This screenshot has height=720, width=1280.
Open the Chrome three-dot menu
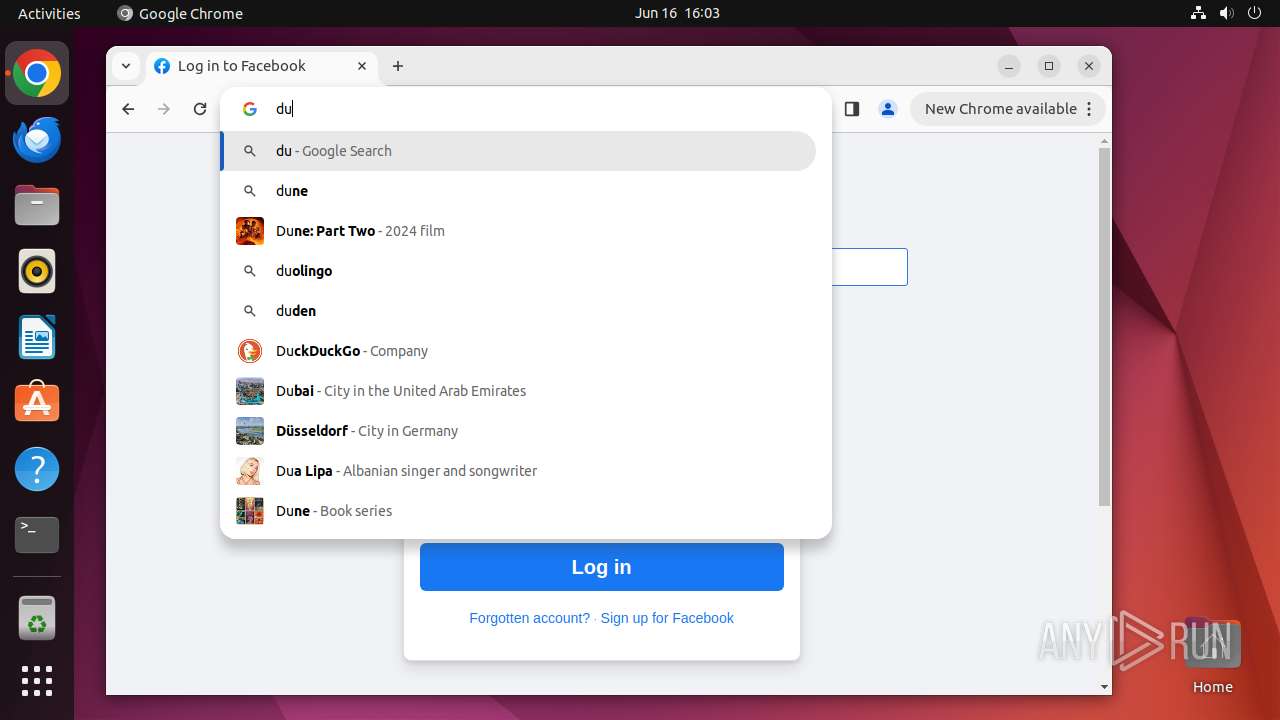coord(1090,109)
